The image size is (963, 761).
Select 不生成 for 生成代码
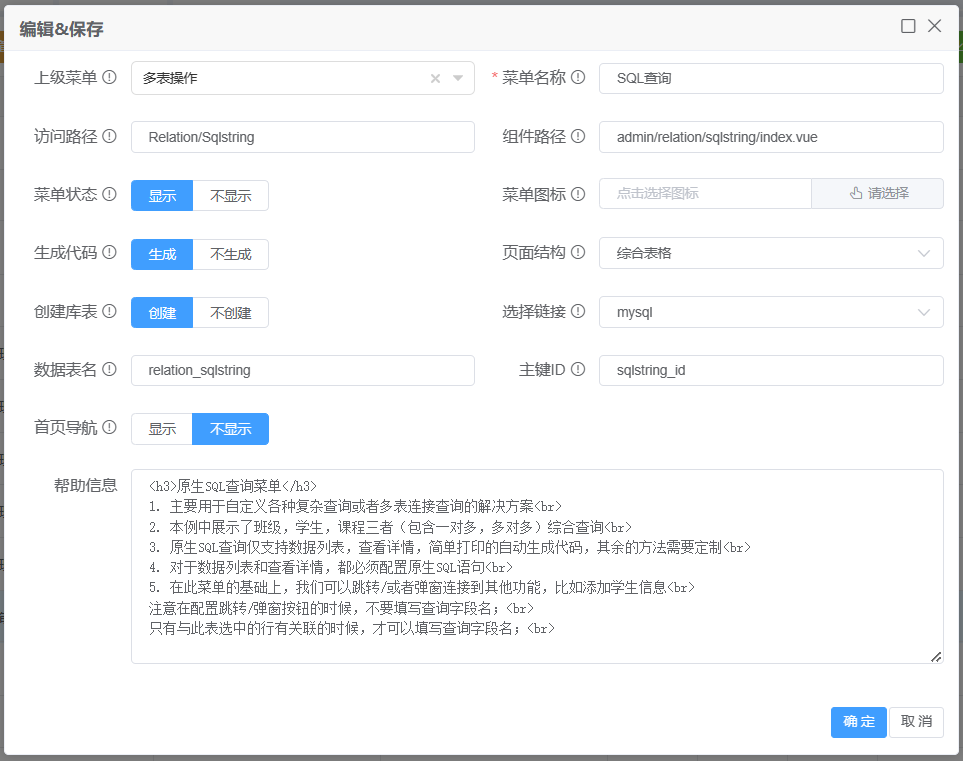pyautogui.click(x=230, y=255)
